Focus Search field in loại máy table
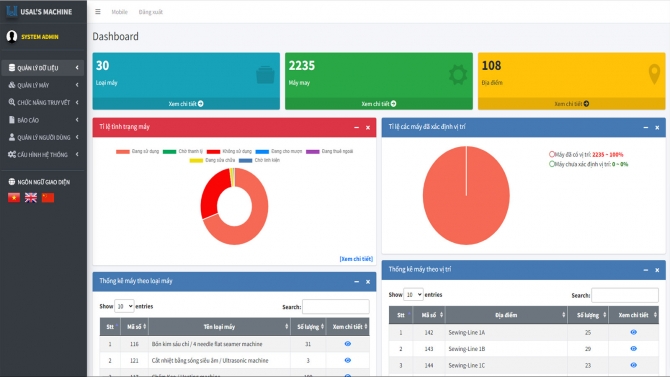 point(336,306)
